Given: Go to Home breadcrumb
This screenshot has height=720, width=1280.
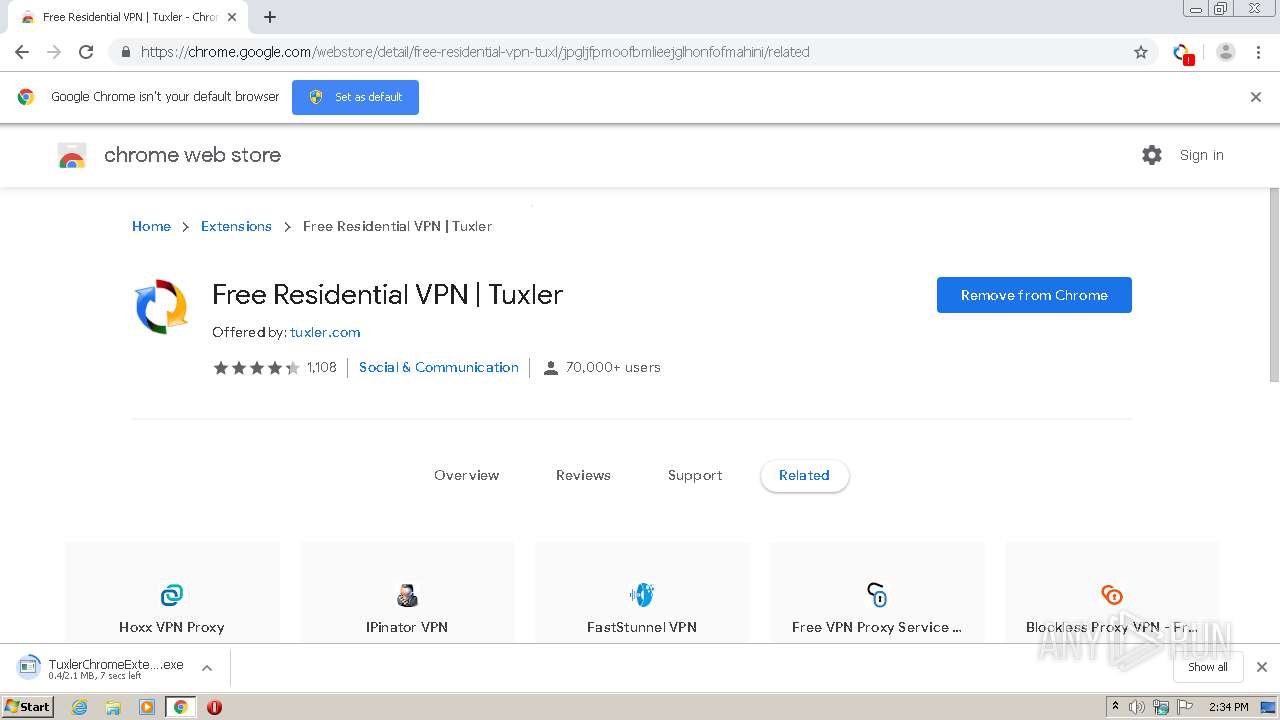Looking at the screenshot, I should pos(151,226).
